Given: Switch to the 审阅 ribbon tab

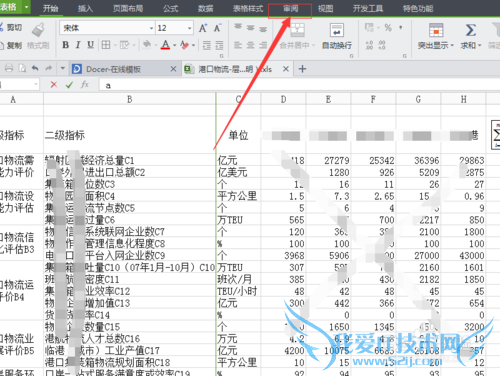Looking at the screenshot, I should pos(290,8).
